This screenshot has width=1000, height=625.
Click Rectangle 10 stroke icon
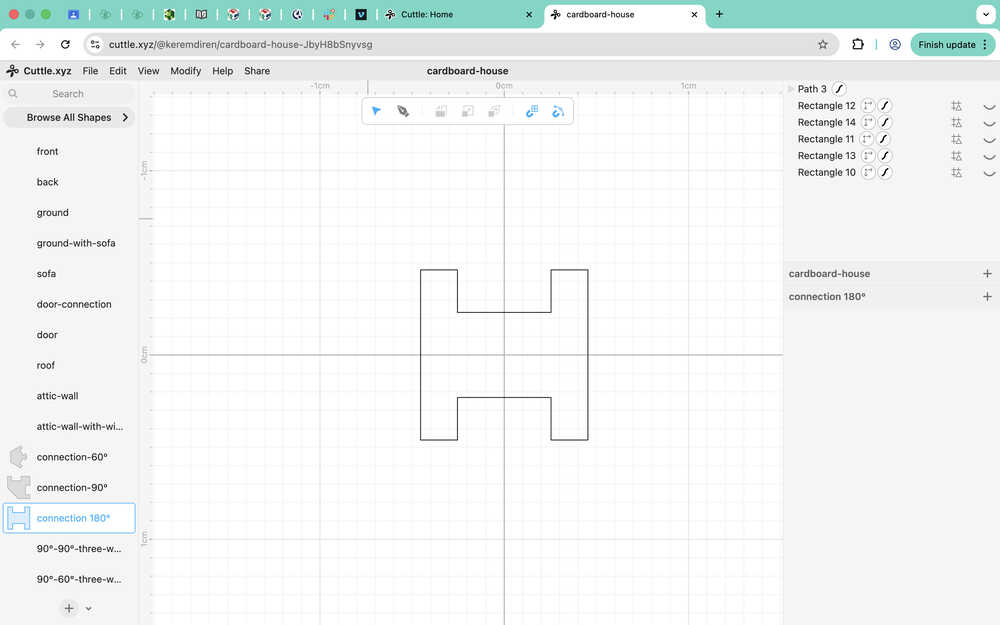(885, 172)
